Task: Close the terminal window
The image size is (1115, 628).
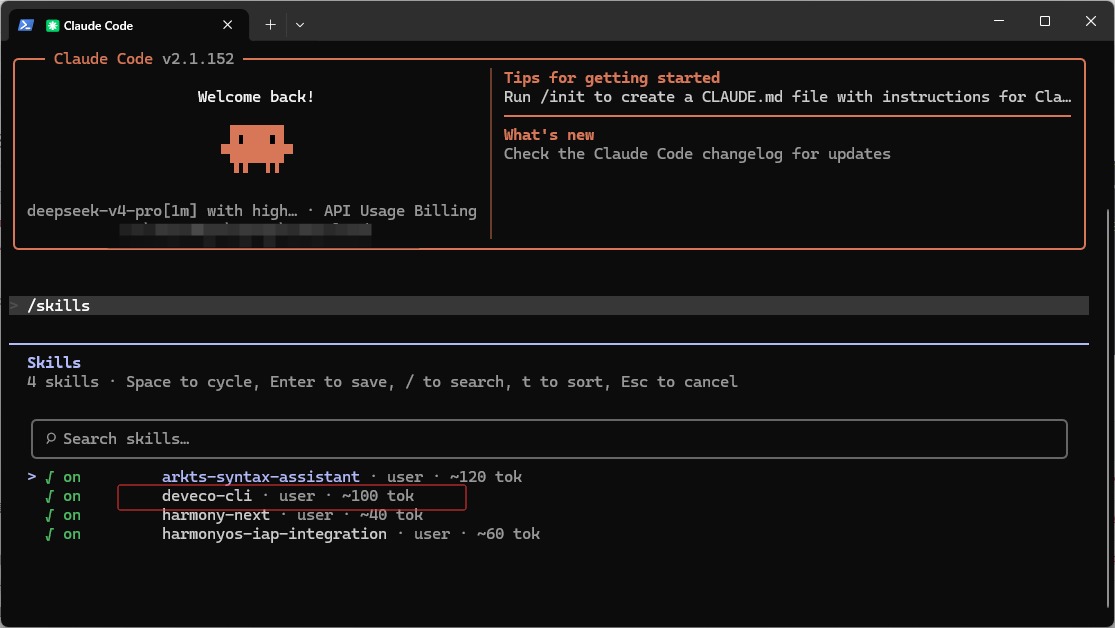Action: click(1090, 21)
